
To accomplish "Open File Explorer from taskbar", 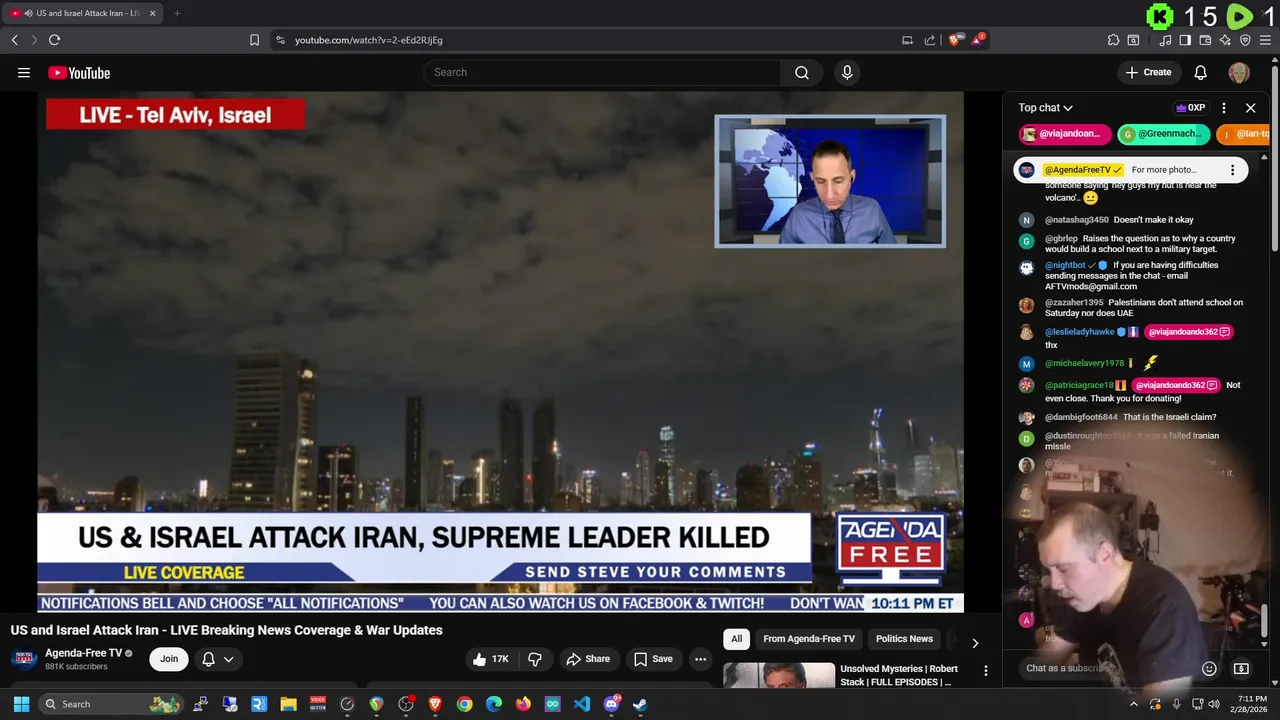I will click(x=288, y=704).
